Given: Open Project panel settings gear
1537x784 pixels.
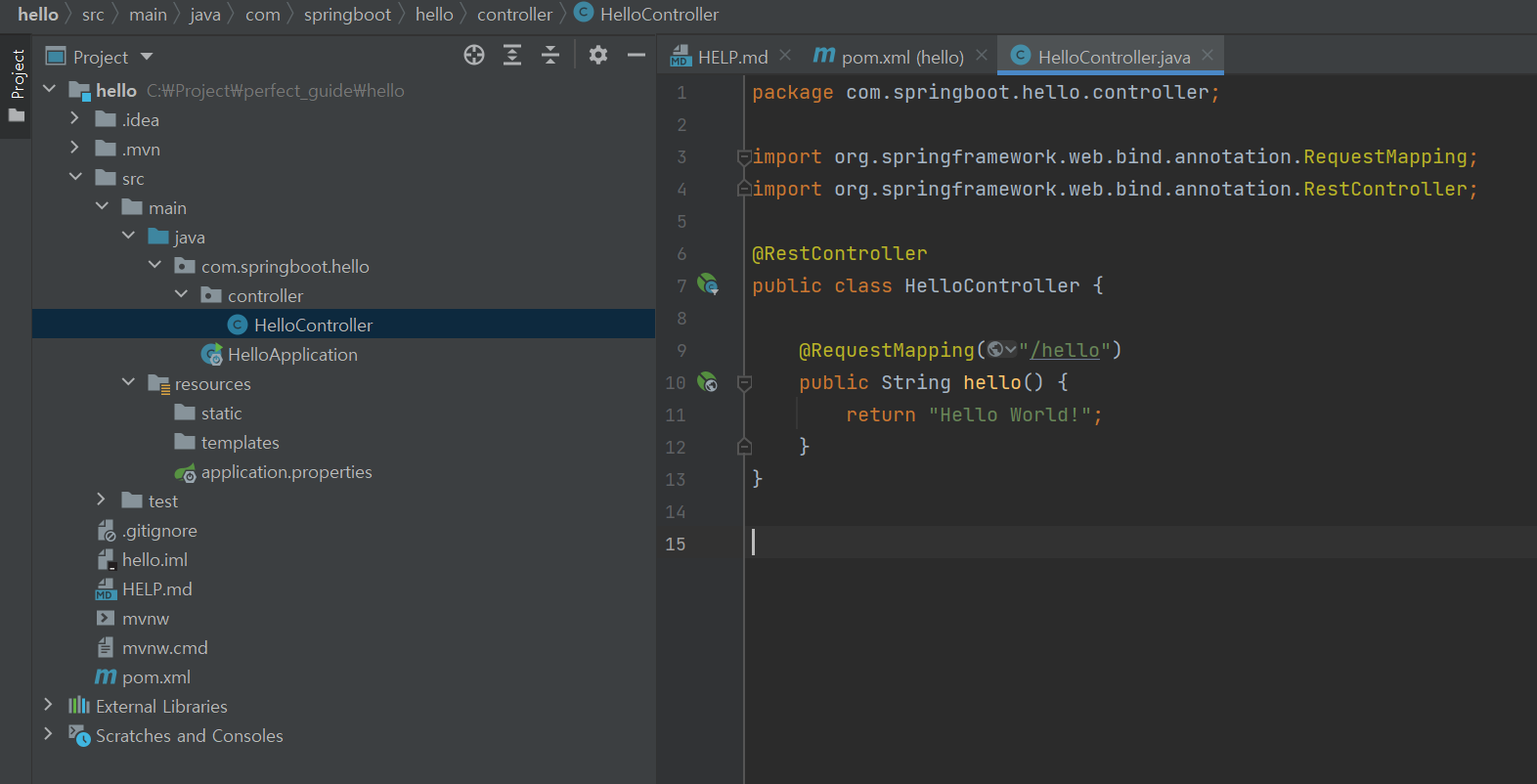Looking at the screenshot, I should (598, 56).
